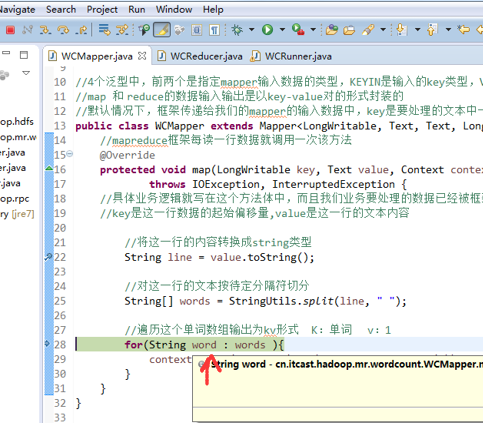
Task: Click the green Run play icon
Action: [x=267, y=30]
